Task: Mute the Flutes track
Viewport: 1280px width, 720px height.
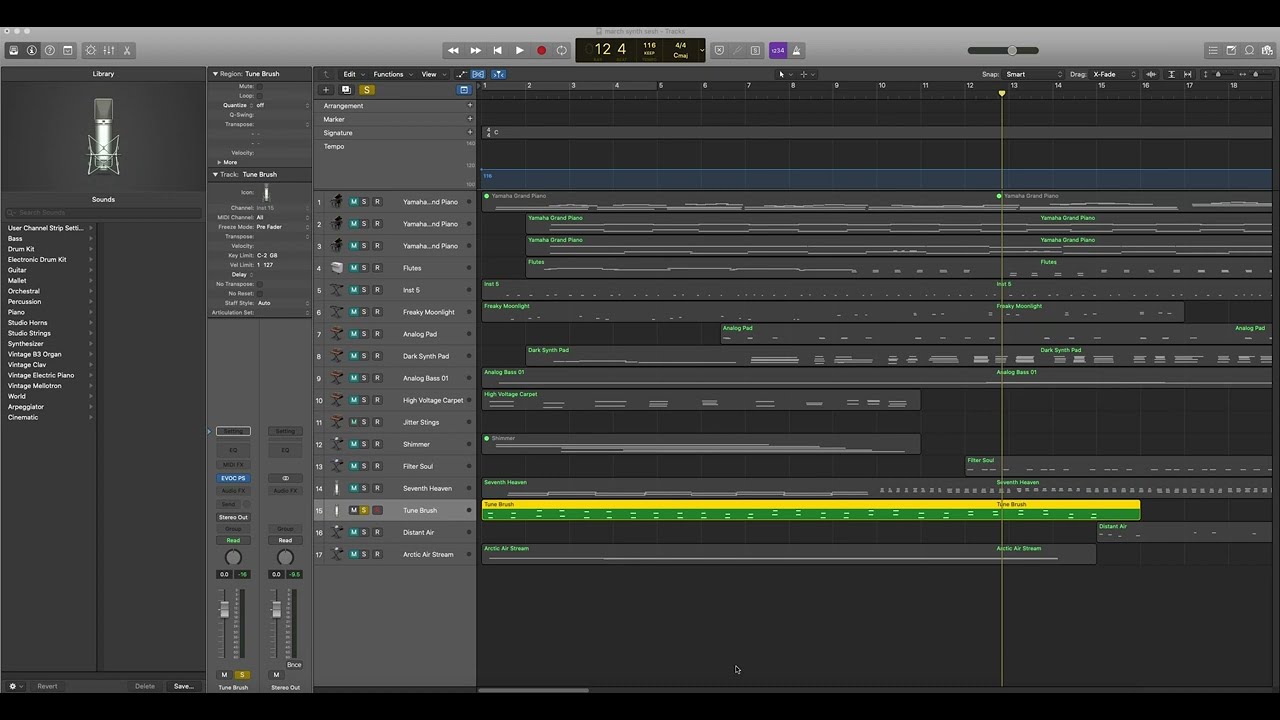Action: click(x=353, y=268)
